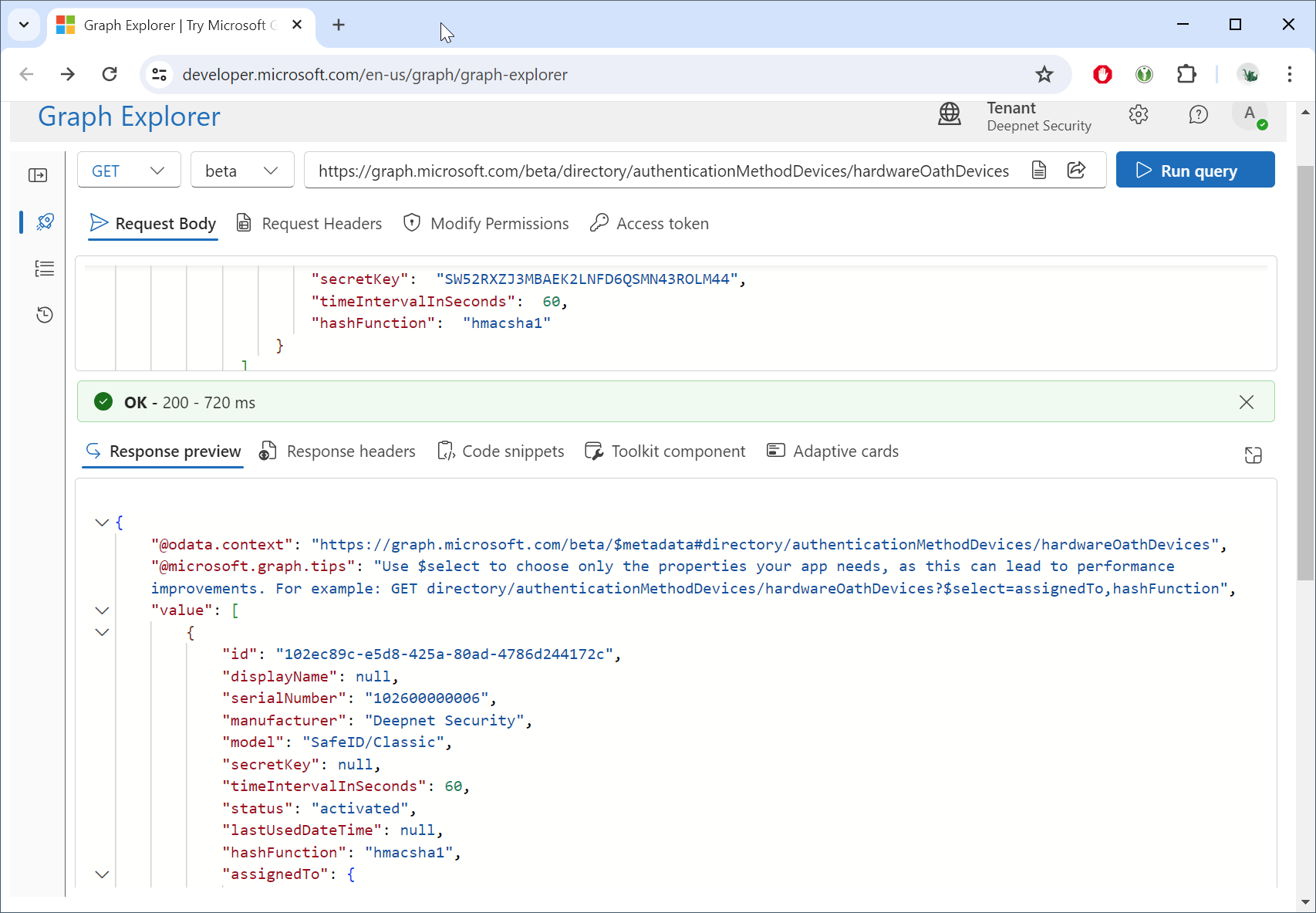Viewport: 1316px width, 913px height.
Task: Collapse the "value" array in response
Action: (x=102, y=610)
